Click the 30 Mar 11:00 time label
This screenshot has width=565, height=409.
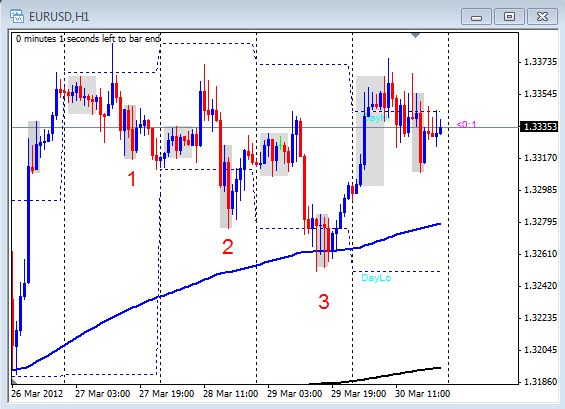(x=423, y=394)
